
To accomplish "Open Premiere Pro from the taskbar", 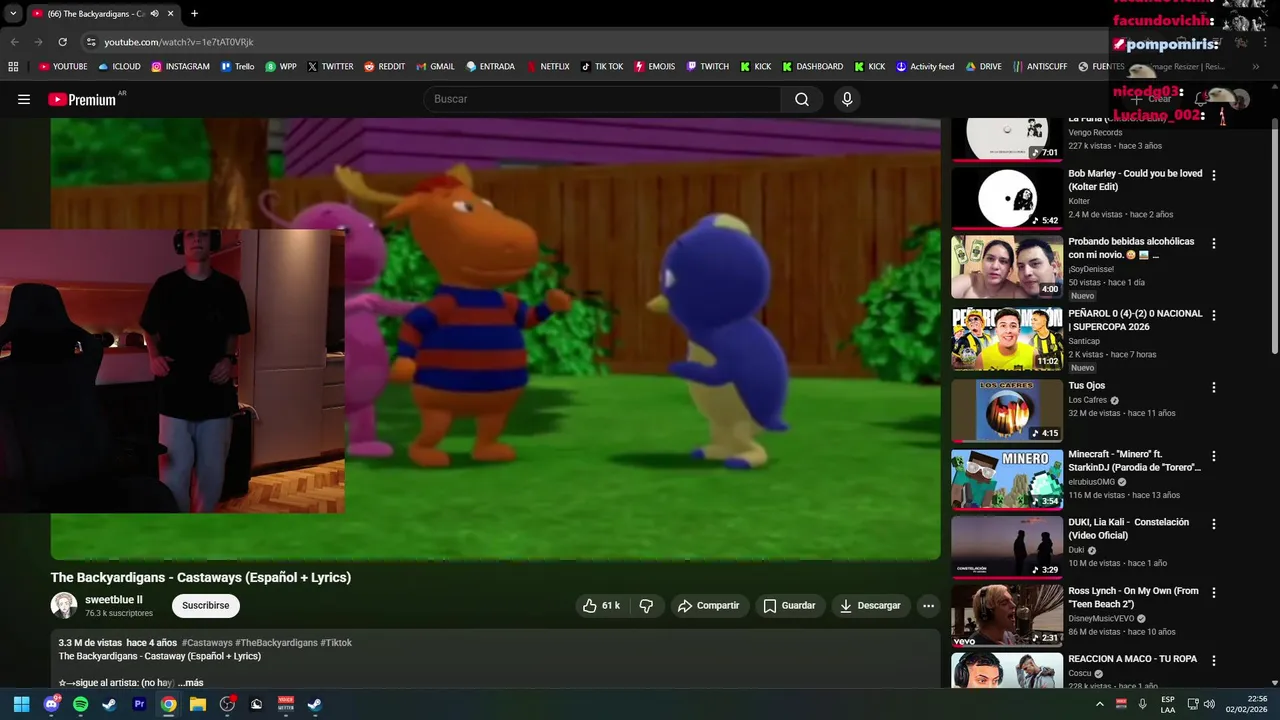I will click(139, 704).
